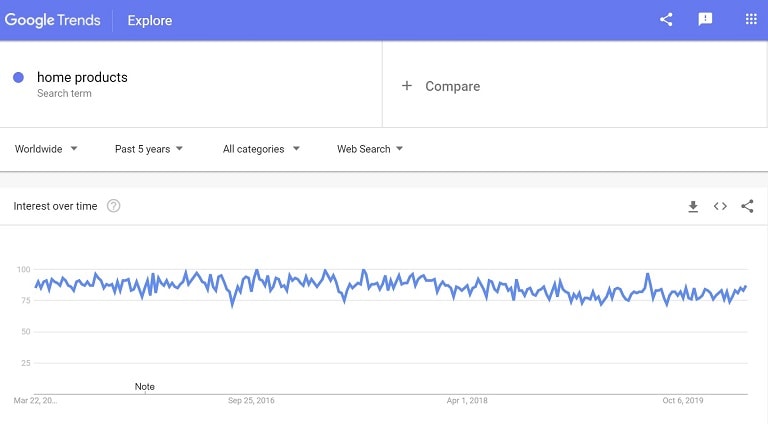This screenshot has width=768, height=424.
Task: Open the Web Search type dropdown
Action: pos(370,149)
